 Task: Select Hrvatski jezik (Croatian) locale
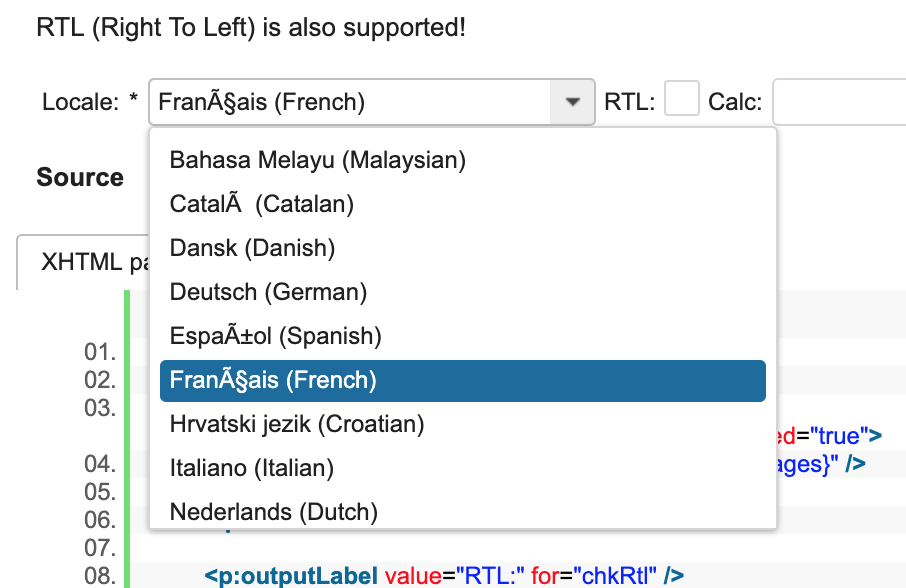tap(297, 424)
